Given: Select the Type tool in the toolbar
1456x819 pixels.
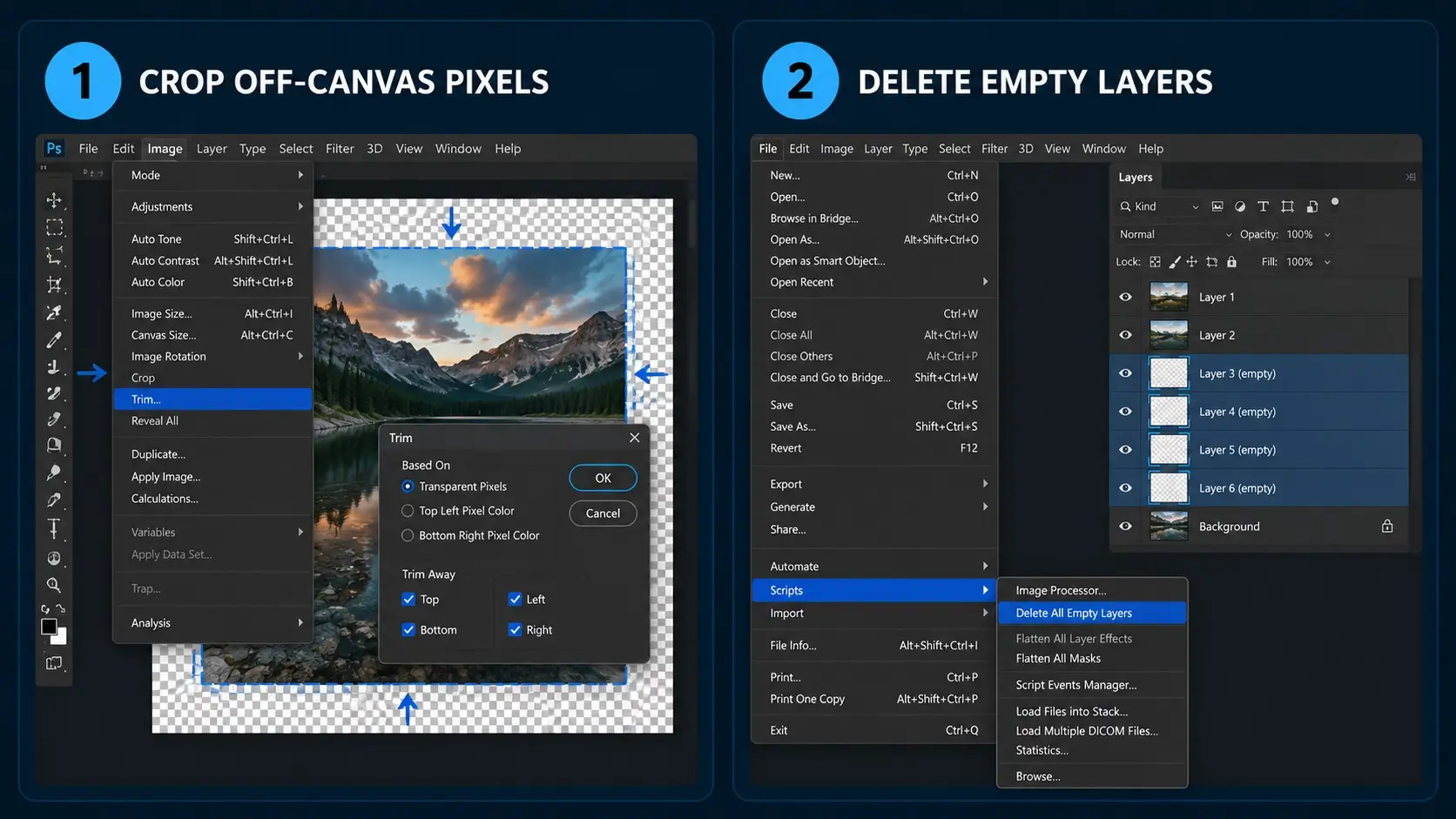Looking at the screenshot, I should point(54,528).
